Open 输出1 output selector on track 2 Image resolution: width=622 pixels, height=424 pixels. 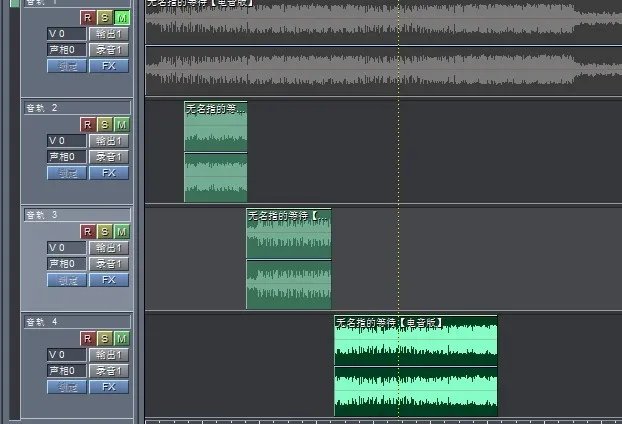coord(109,140)
